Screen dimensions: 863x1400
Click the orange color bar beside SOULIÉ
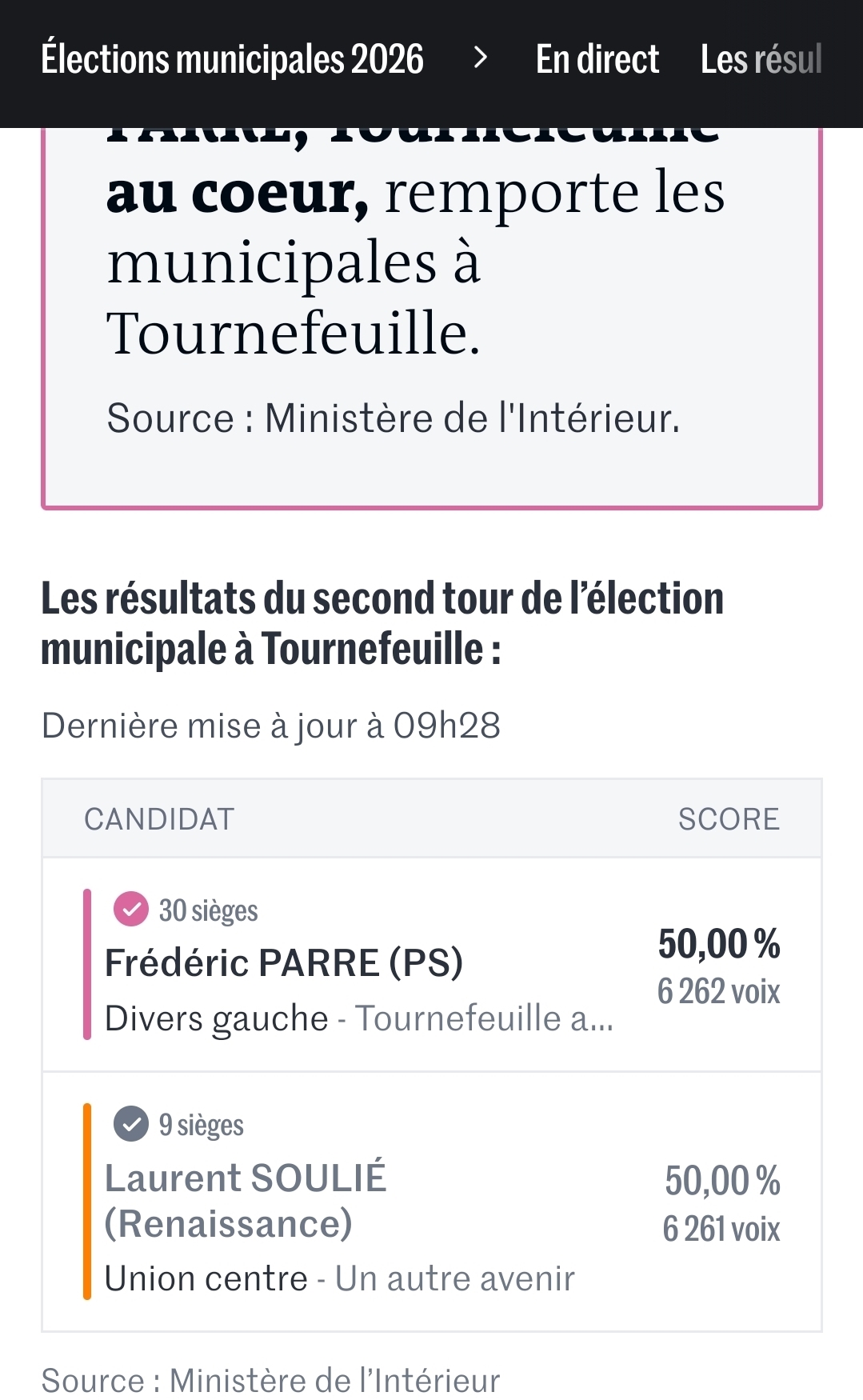click(x=87, y=1201)
